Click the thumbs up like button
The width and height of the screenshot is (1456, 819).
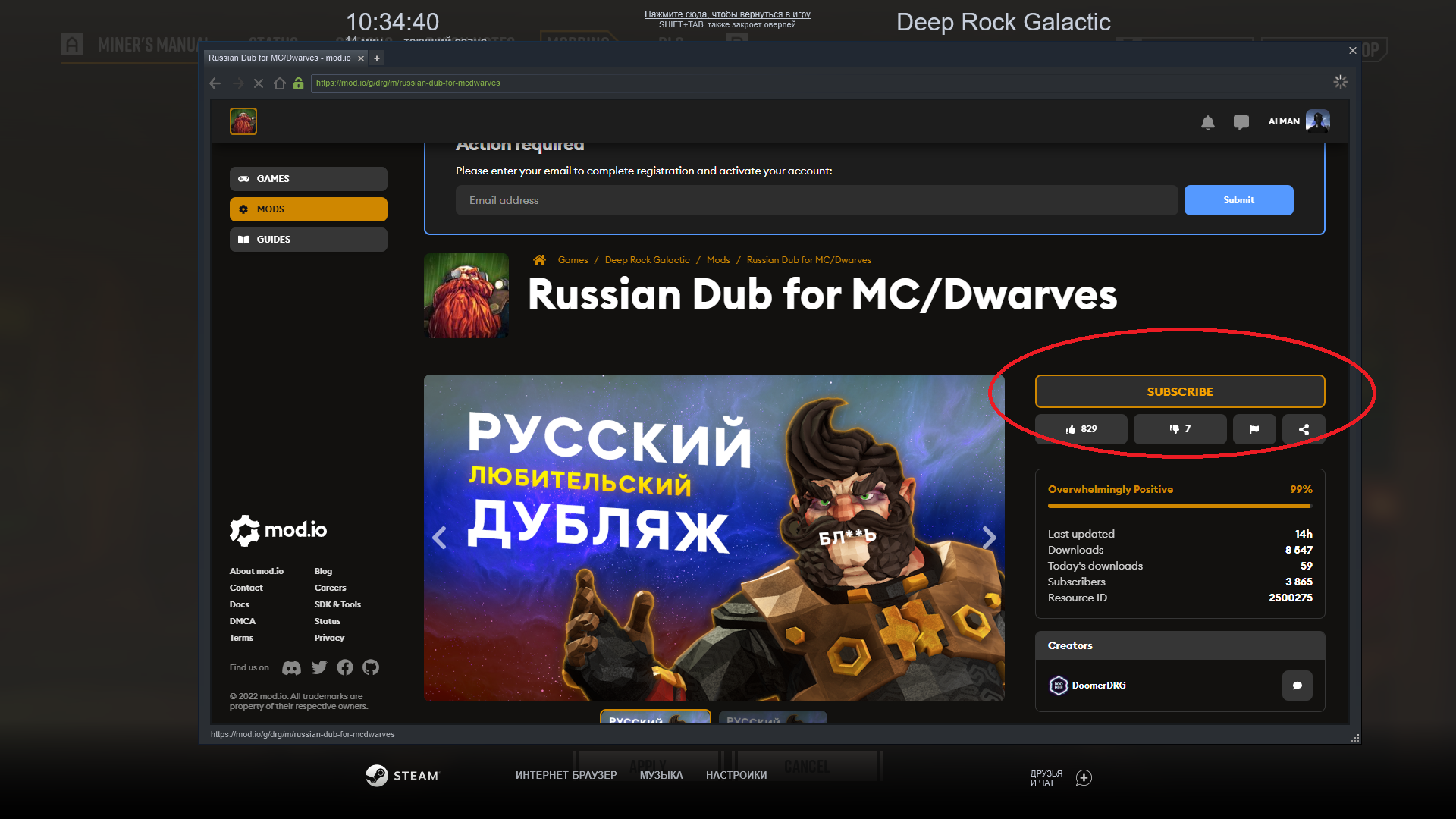pos(1081,429)
